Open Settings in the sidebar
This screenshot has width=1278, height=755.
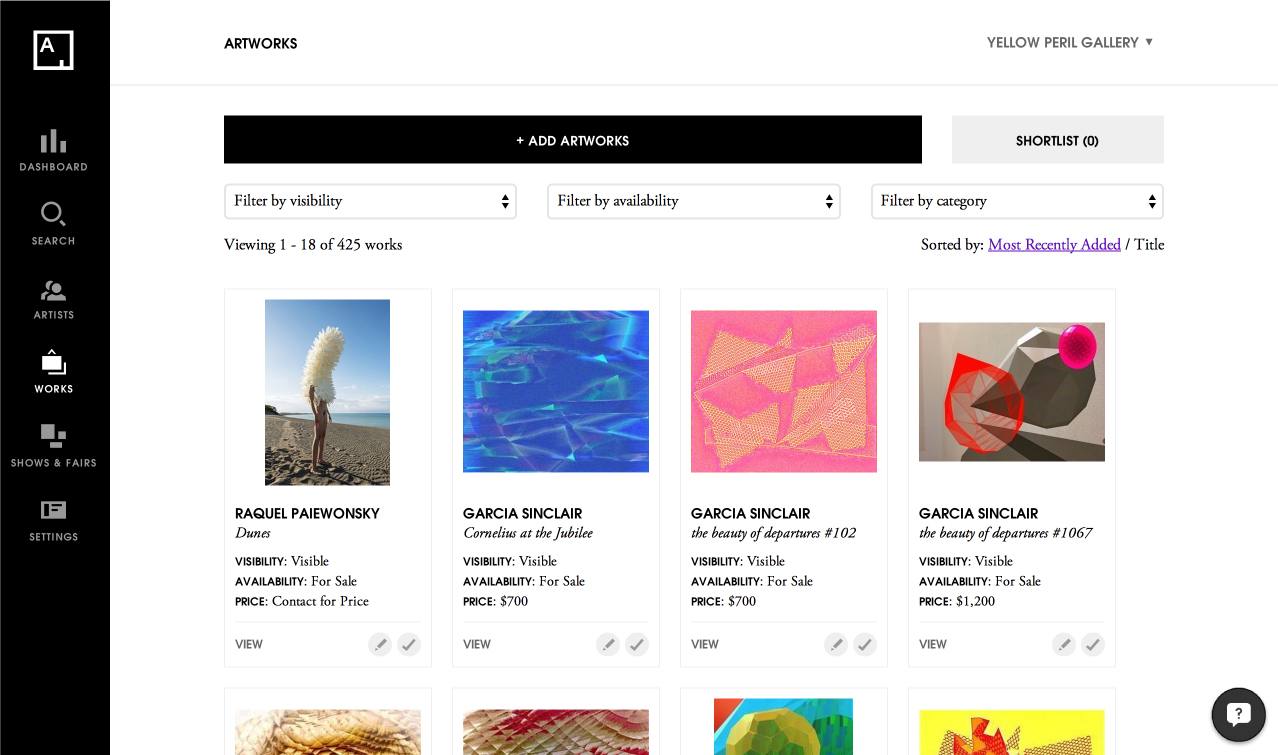(54, 520)
